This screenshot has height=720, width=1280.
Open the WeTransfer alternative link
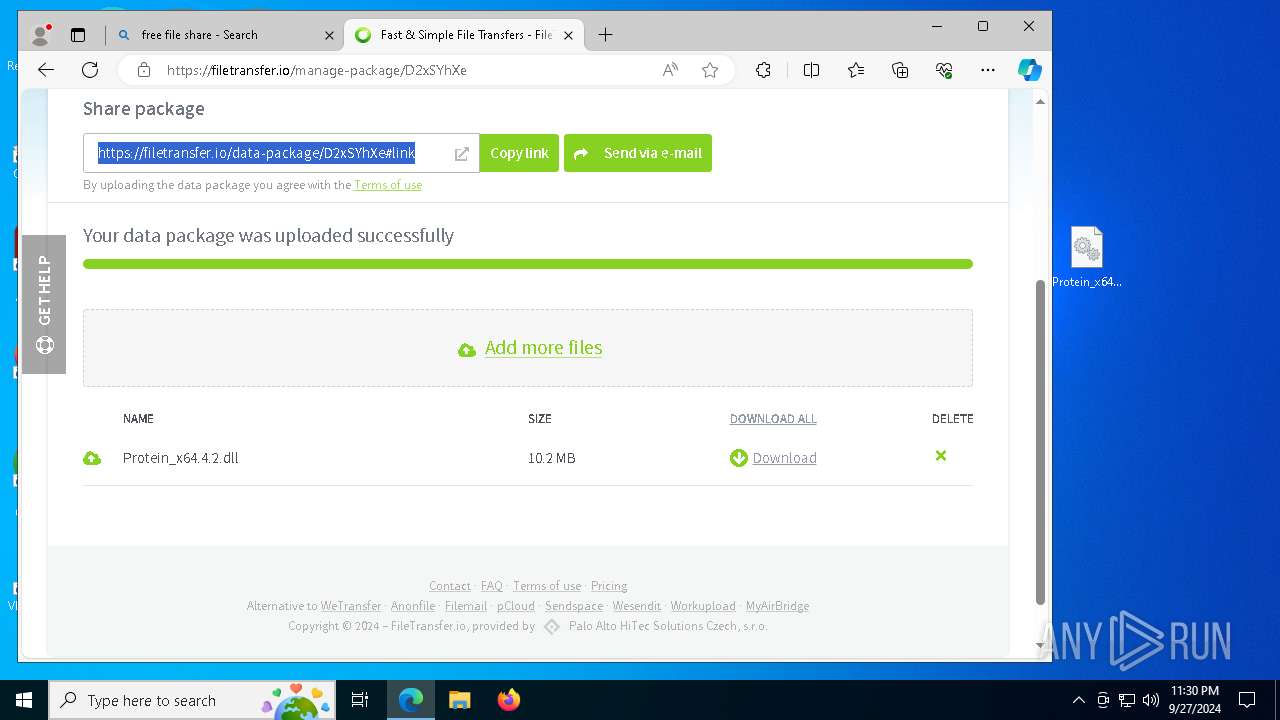pos(351,606)
